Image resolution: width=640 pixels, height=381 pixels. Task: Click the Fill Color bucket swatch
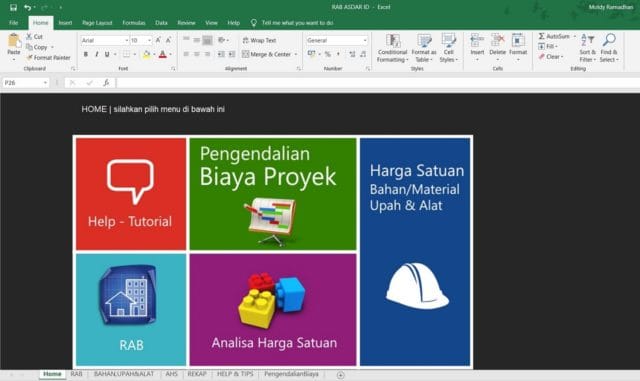[146, 54]
